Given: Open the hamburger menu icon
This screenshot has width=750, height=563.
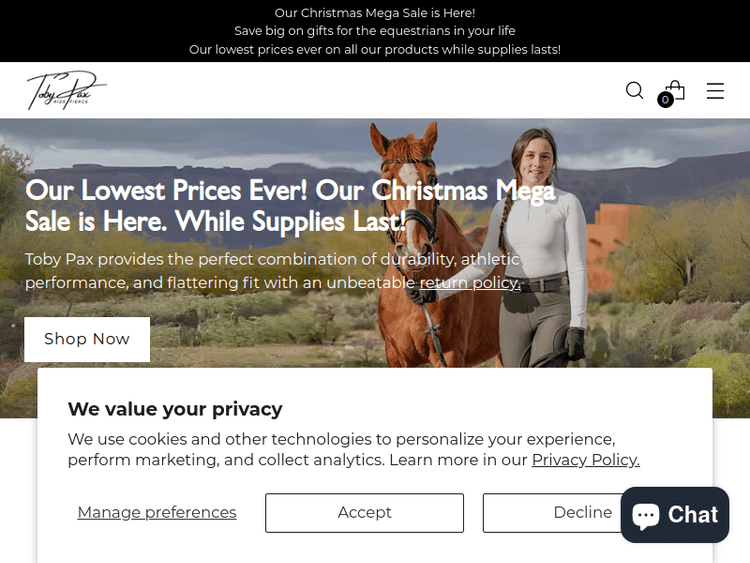Looking at the screenshot, I should coord(715,91).
